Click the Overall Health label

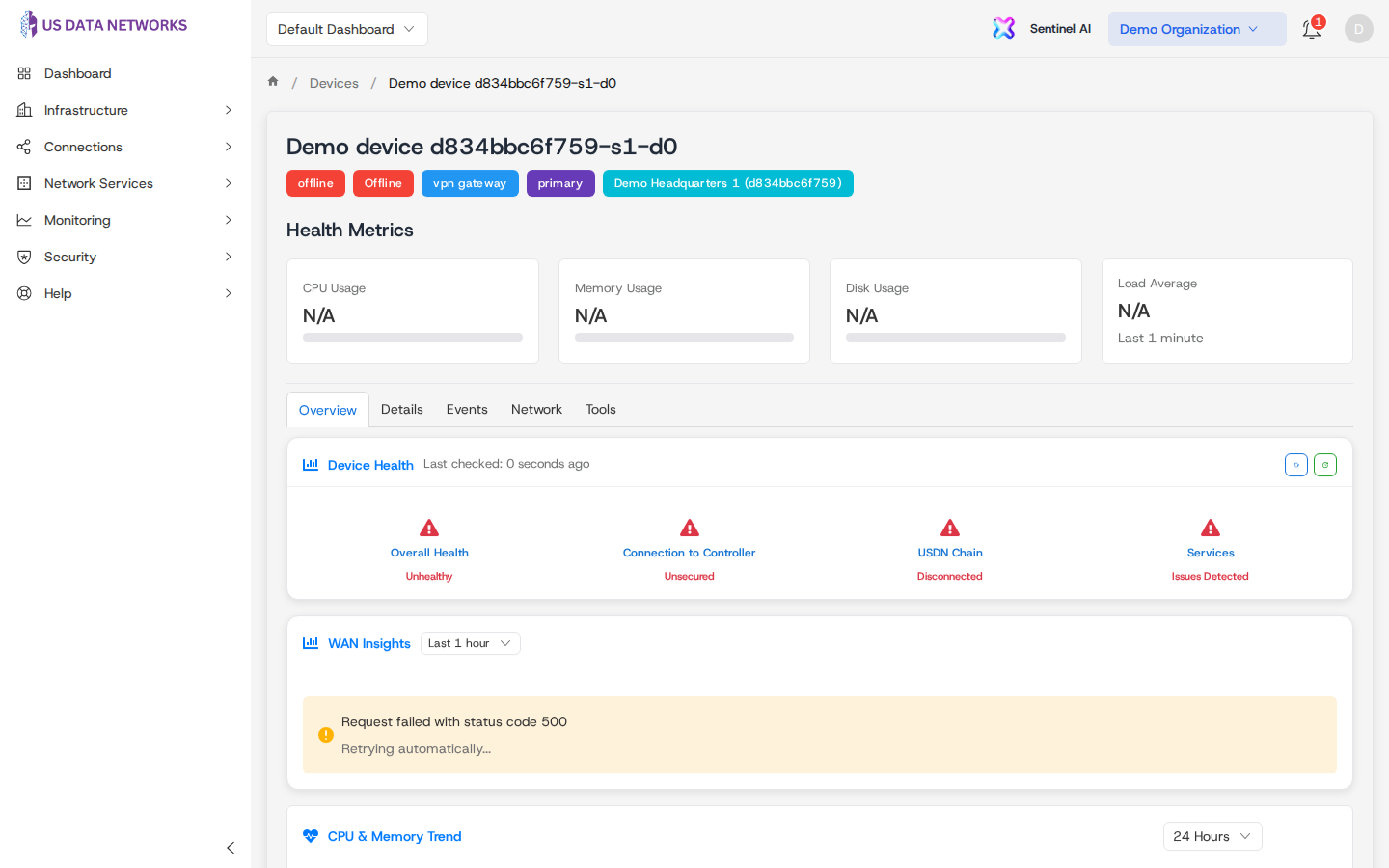click(429, 553)
